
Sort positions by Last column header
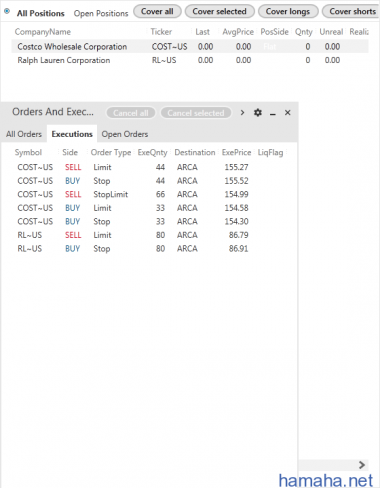[x=203, y=32]
